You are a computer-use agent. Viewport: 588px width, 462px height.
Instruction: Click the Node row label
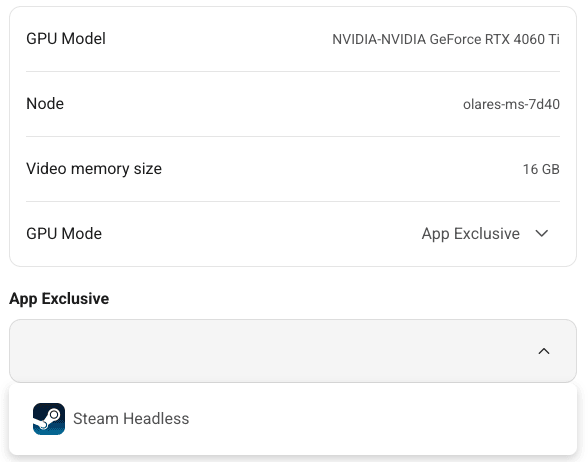[x=45, y=104]
